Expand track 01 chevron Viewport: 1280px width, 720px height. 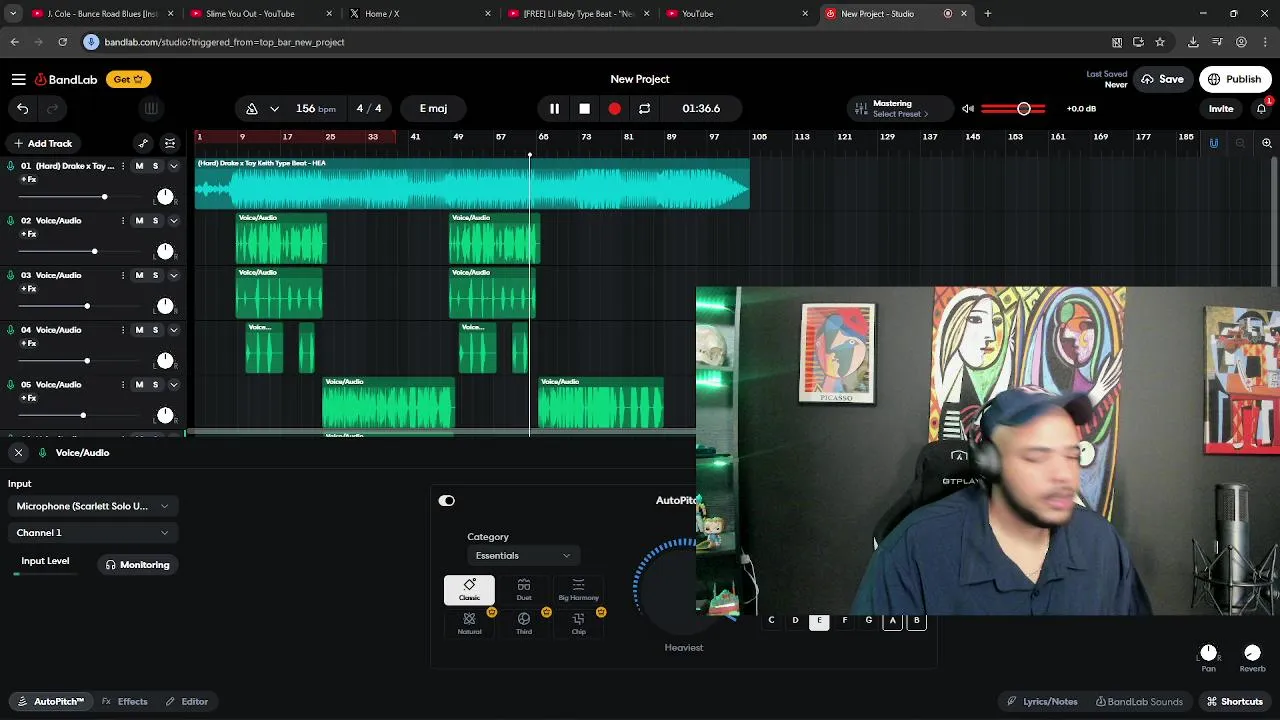[x=173, y=166]
